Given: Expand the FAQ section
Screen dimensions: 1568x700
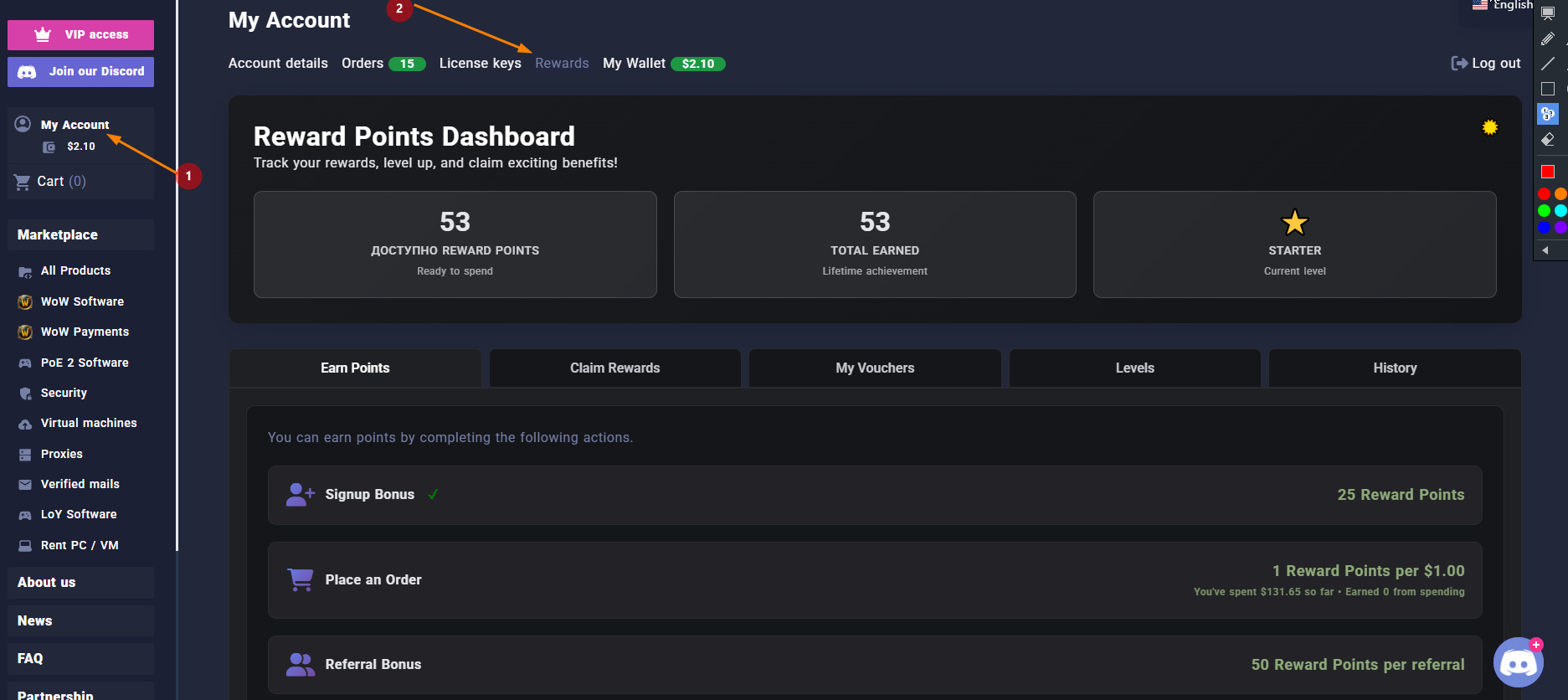Looking at the screenshot, I should pos(80,658).
